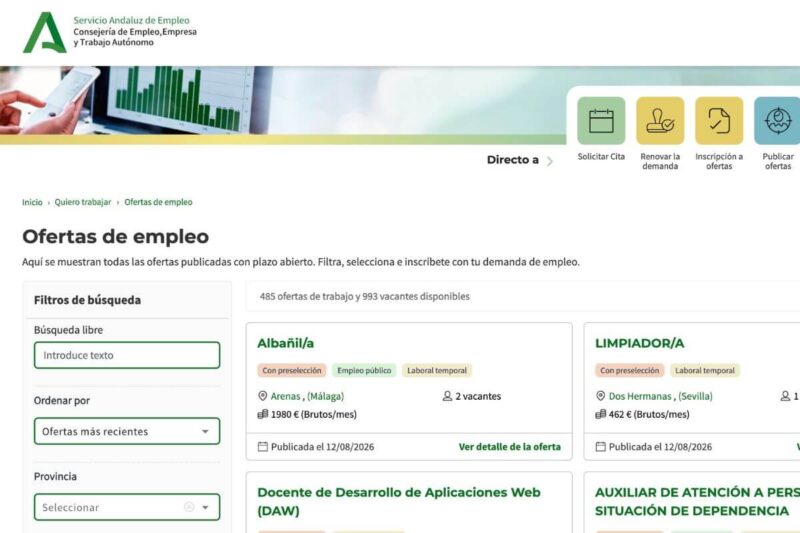The image size is (800, 533).
Task: Open the Ordenar por dropdown
Action: [x=127, y=432]
